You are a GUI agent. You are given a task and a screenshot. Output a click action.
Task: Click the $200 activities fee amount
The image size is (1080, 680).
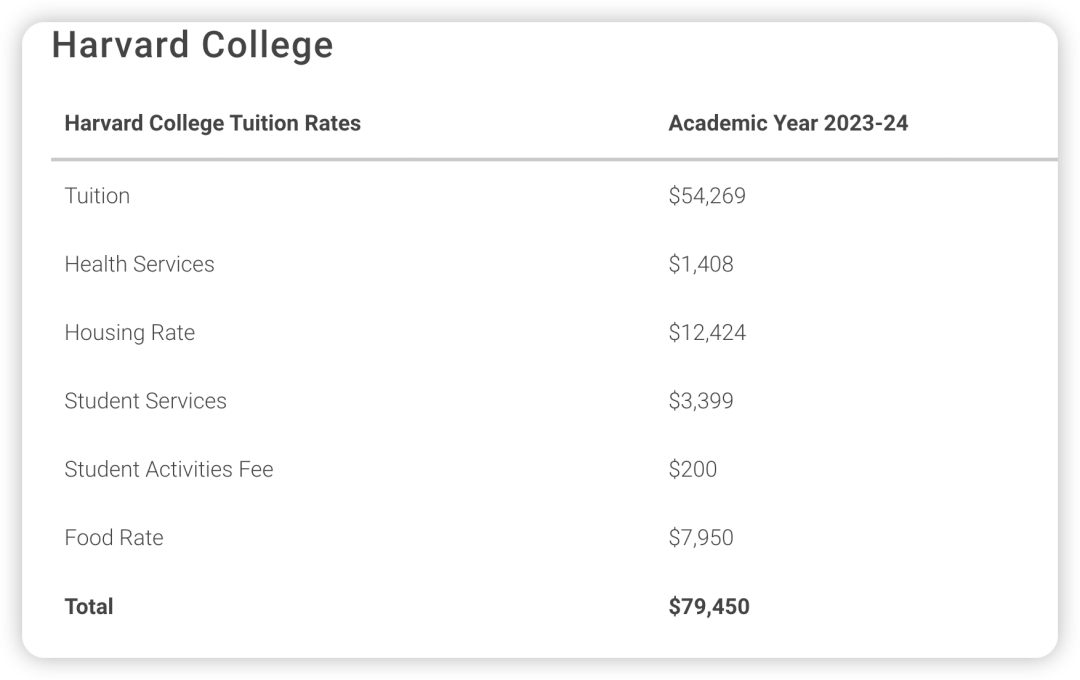click(693, 469)
